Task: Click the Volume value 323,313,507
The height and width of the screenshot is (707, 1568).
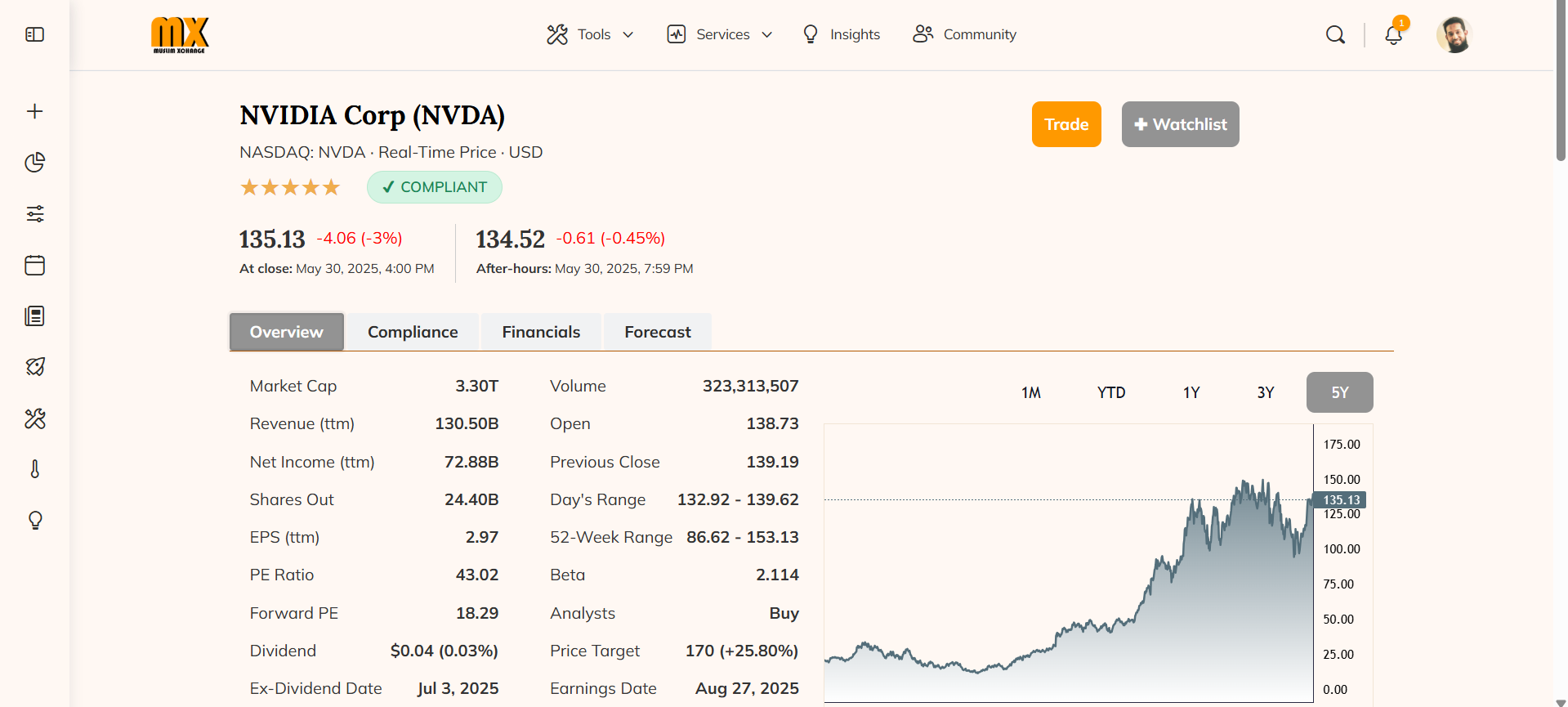Action: pyautogui.click(x=751, y=386)
